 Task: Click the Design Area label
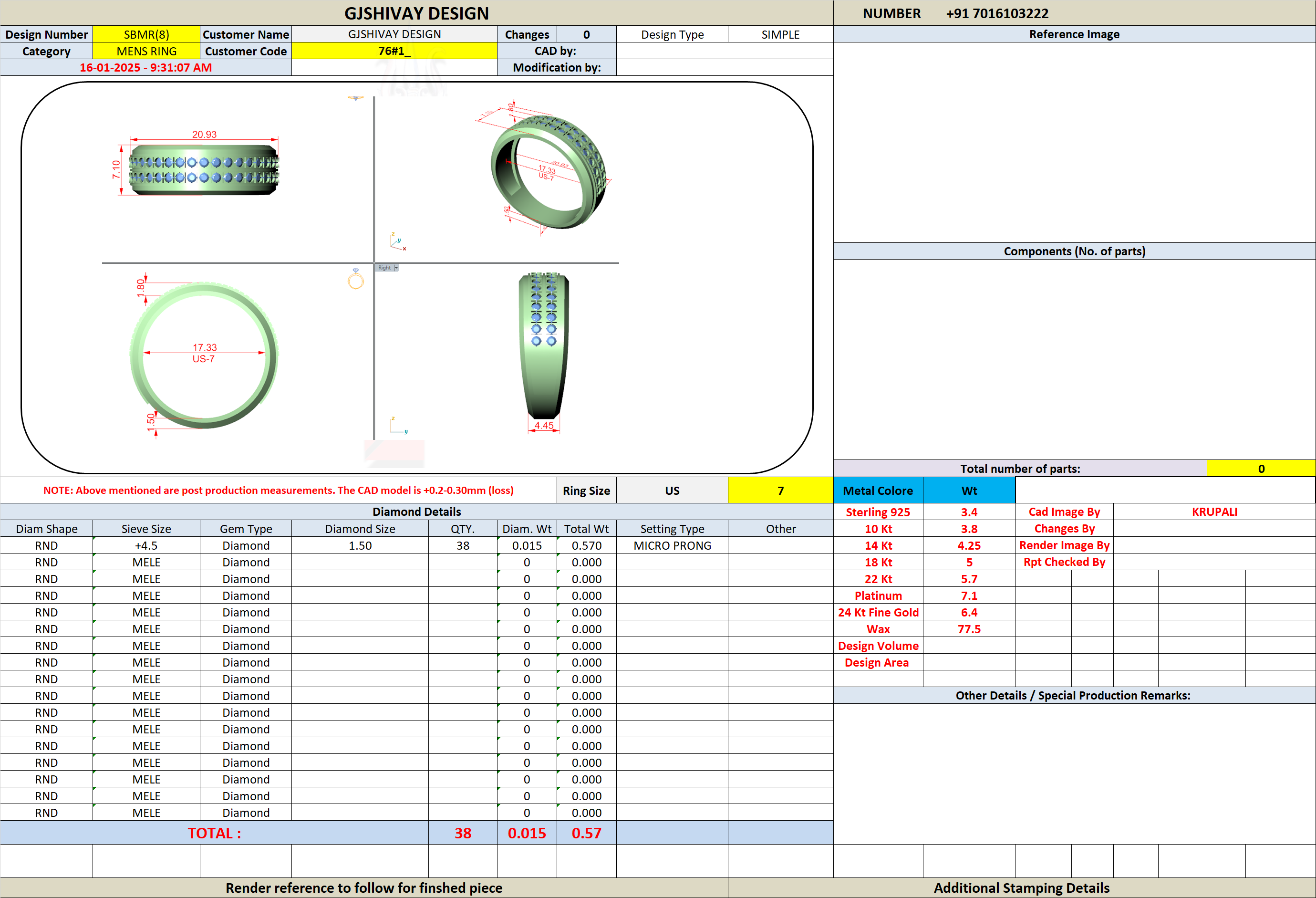877,662
